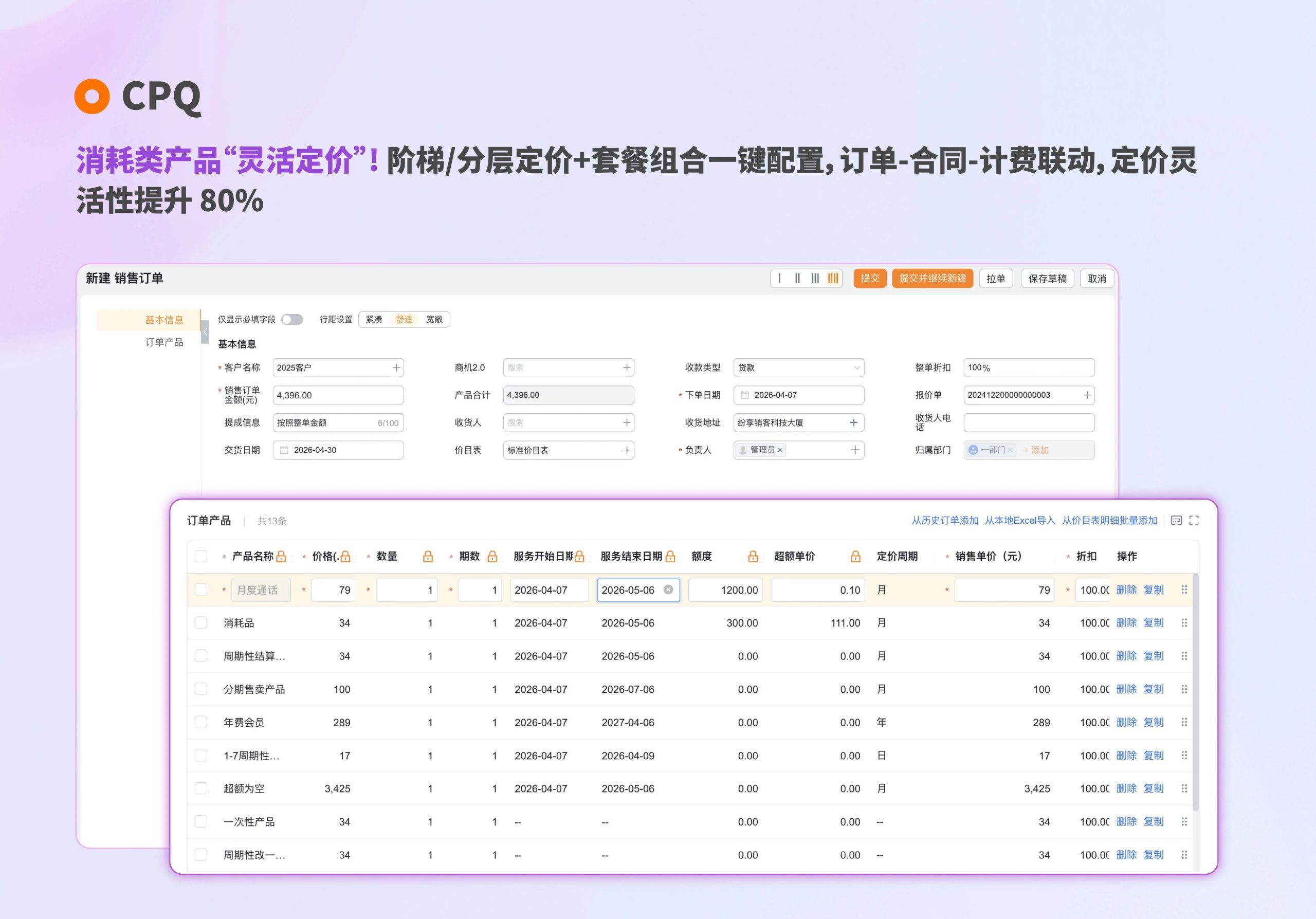The image size is (1316, 919).
Task: Switch to the 订单产品 sidebar tab
Action: tap(164, 342)
